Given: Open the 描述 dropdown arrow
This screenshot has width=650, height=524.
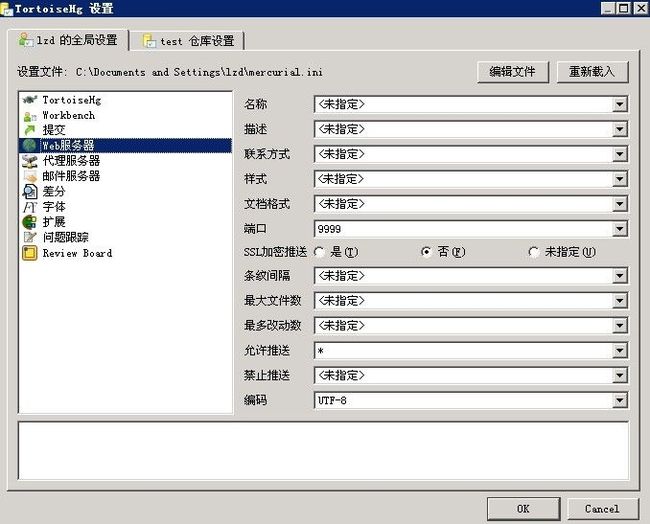Looking at the screenshot, I should point(619,129).
